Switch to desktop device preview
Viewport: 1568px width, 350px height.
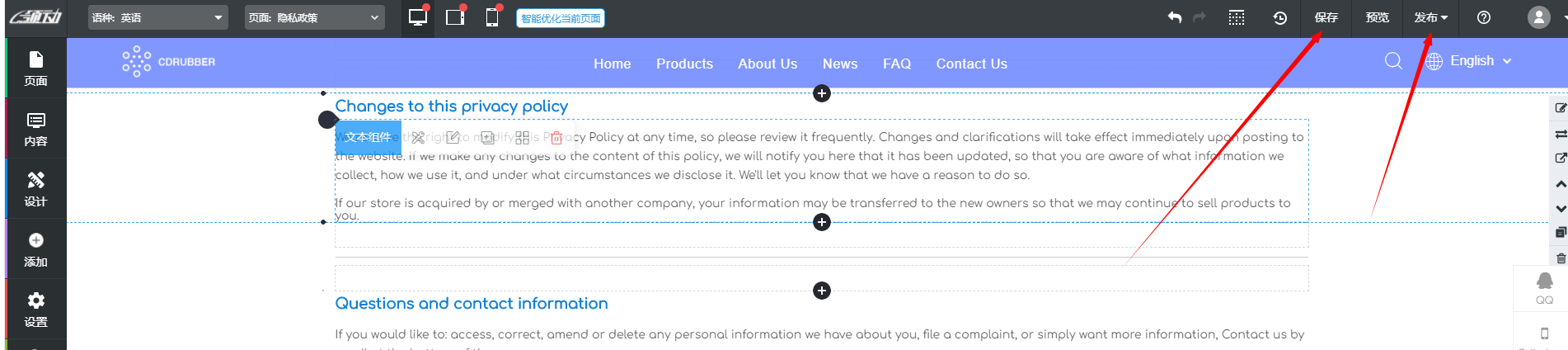click(x=418, y=17)
